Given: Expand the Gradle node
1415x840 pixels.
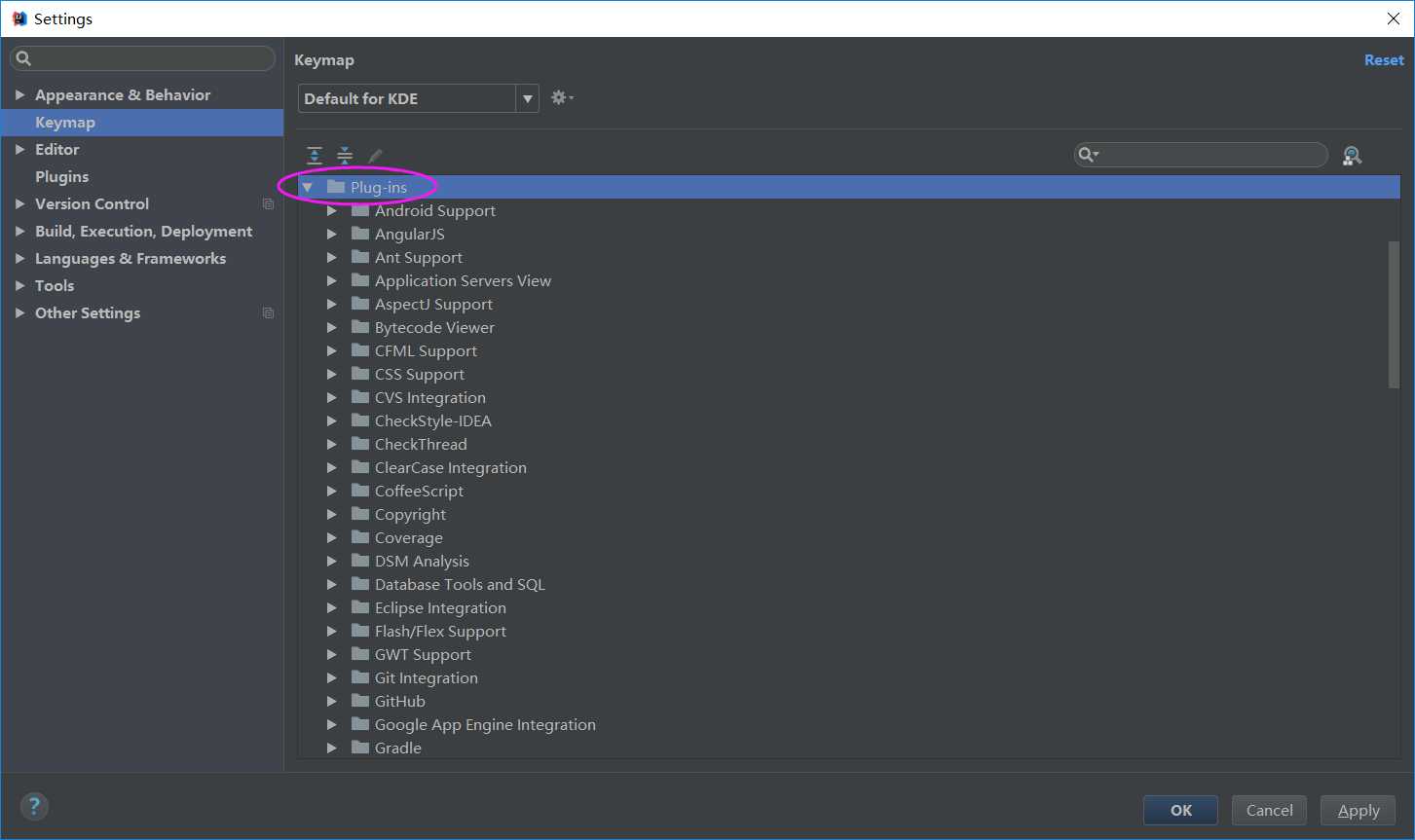Looking at the screenshot, I should point(332,748).
